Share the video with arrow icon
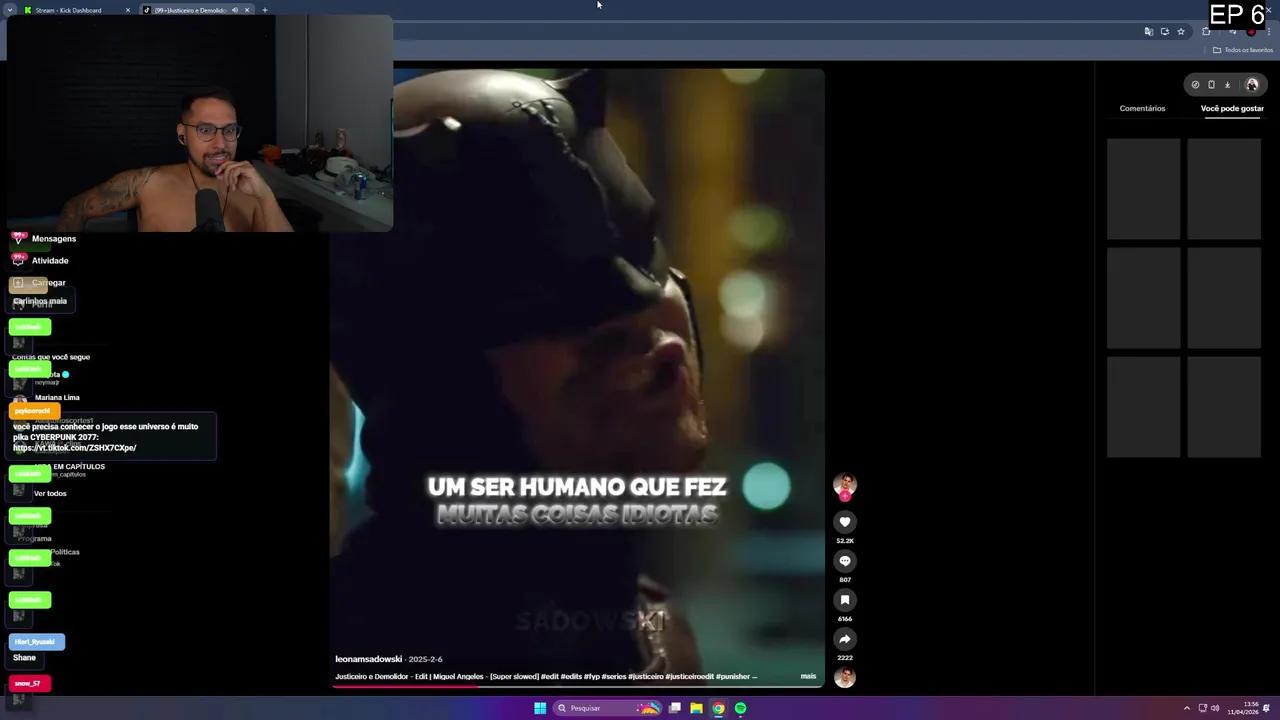 (845, 639)
